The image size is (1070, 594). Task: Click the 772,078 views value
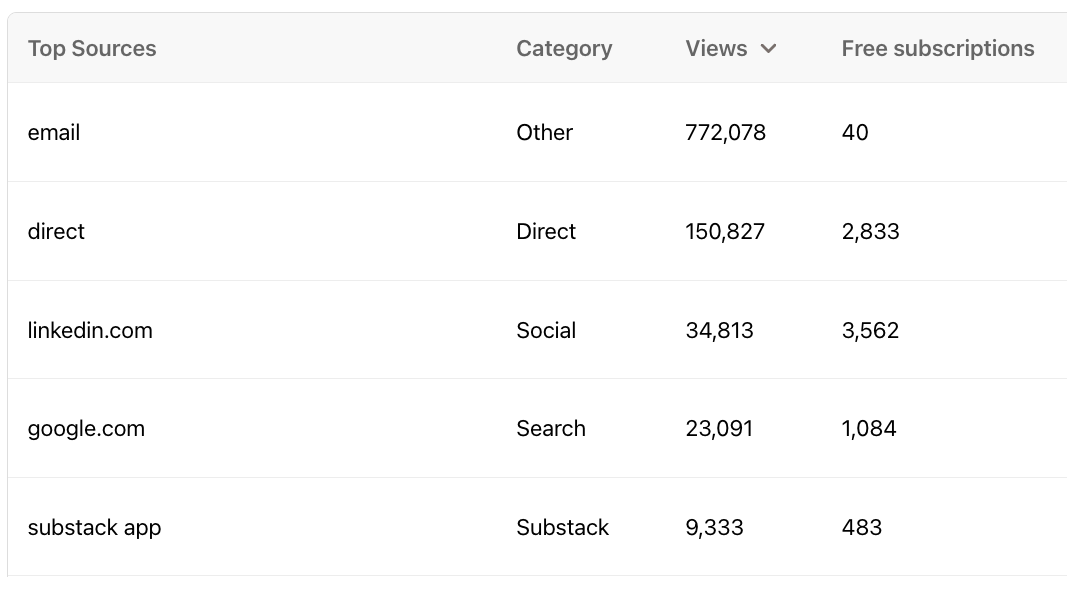[x=725, y=132]
